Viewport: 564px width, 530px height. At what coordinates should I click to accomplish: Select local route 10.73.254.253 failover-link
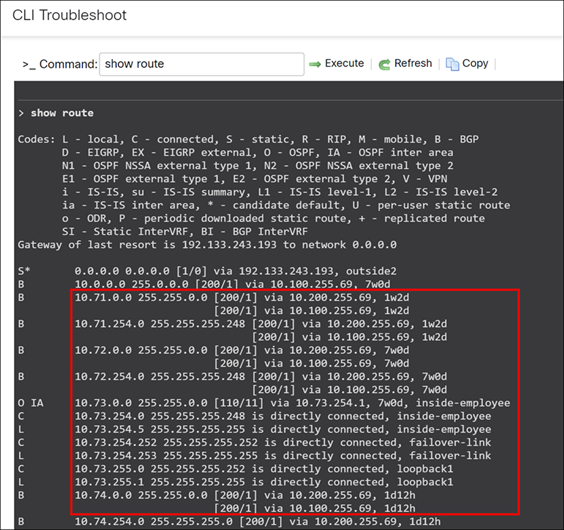pyautogui.click(x=255, y=456)
